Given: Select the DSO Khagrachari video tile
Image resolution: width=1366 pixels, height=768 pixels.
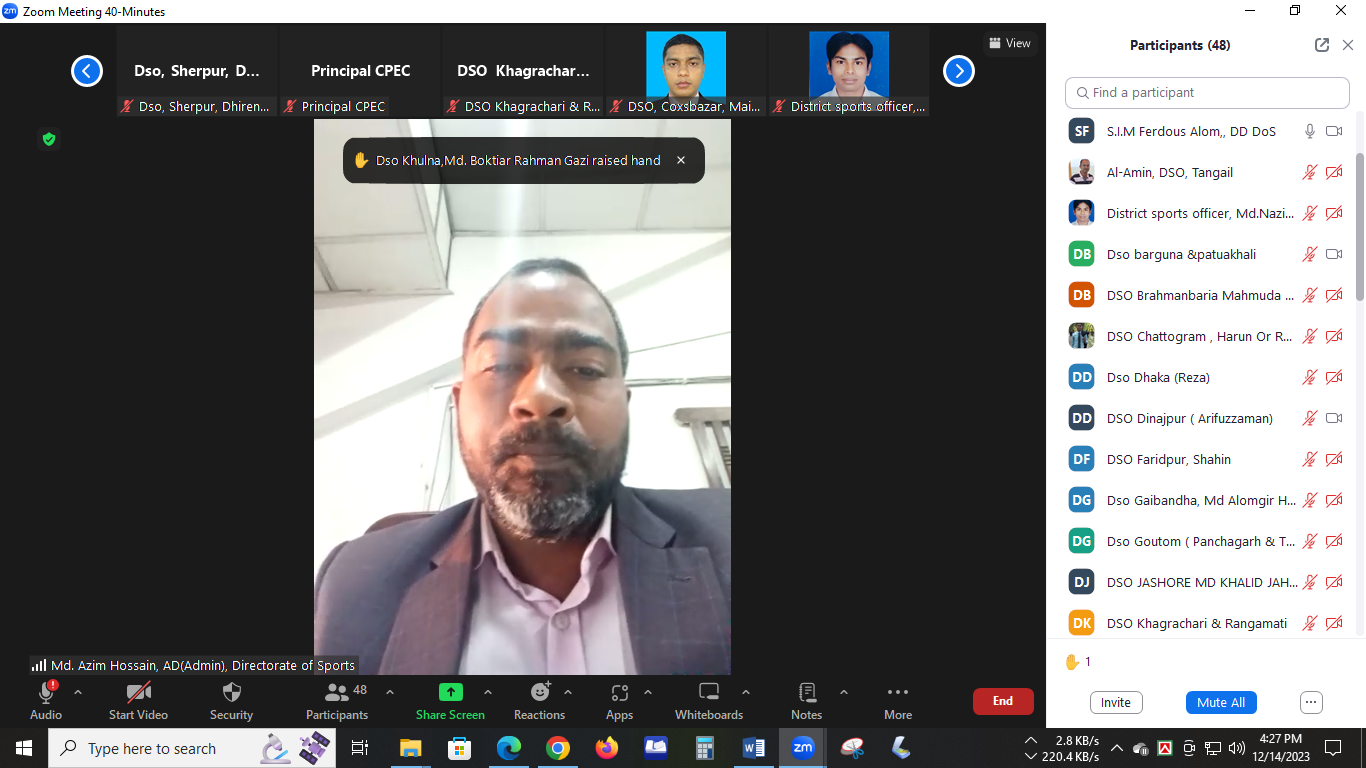Looking at the screenshot, I should (x=523, y=71).
